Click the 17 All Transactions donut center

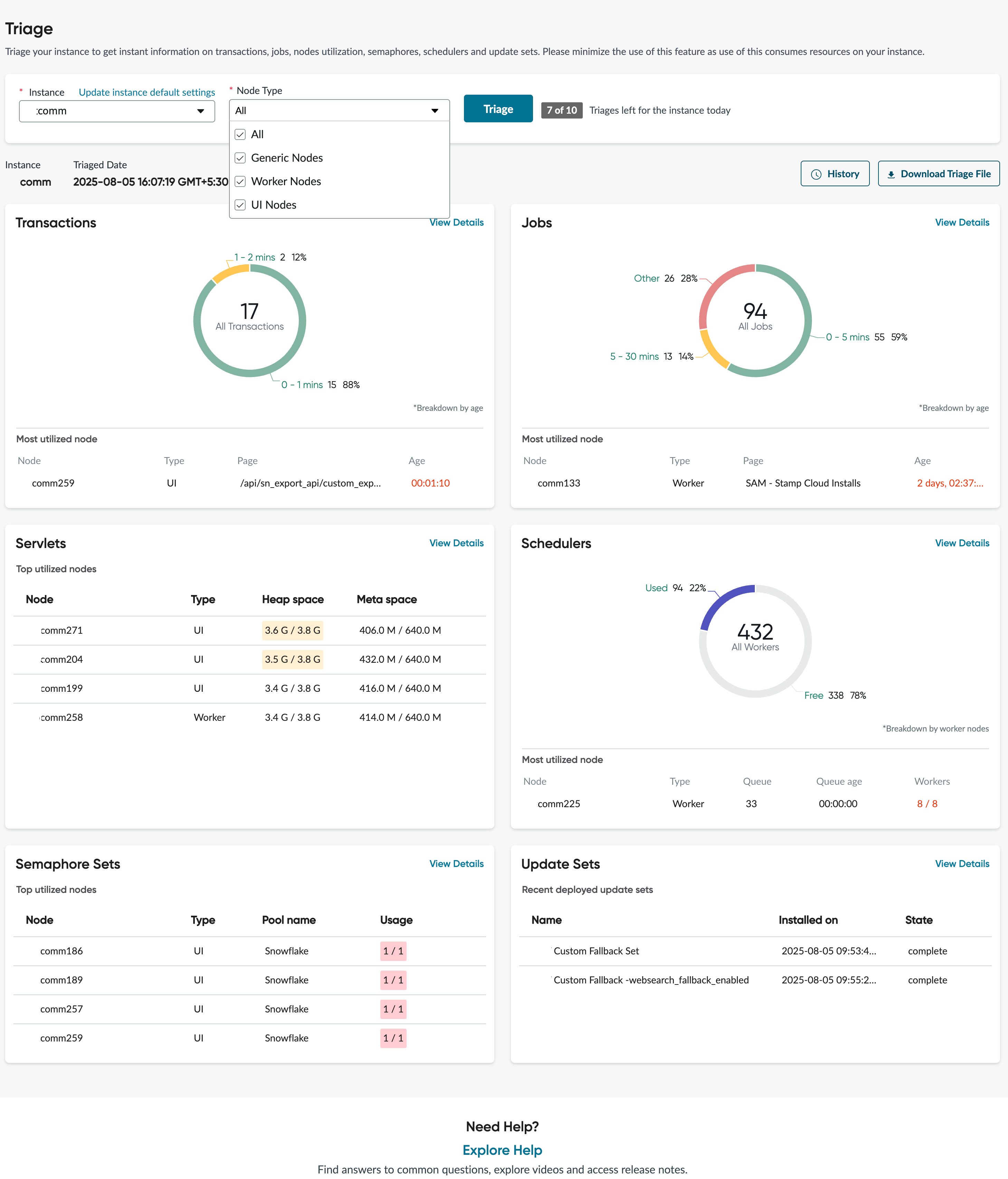click(x=249, y=317)
